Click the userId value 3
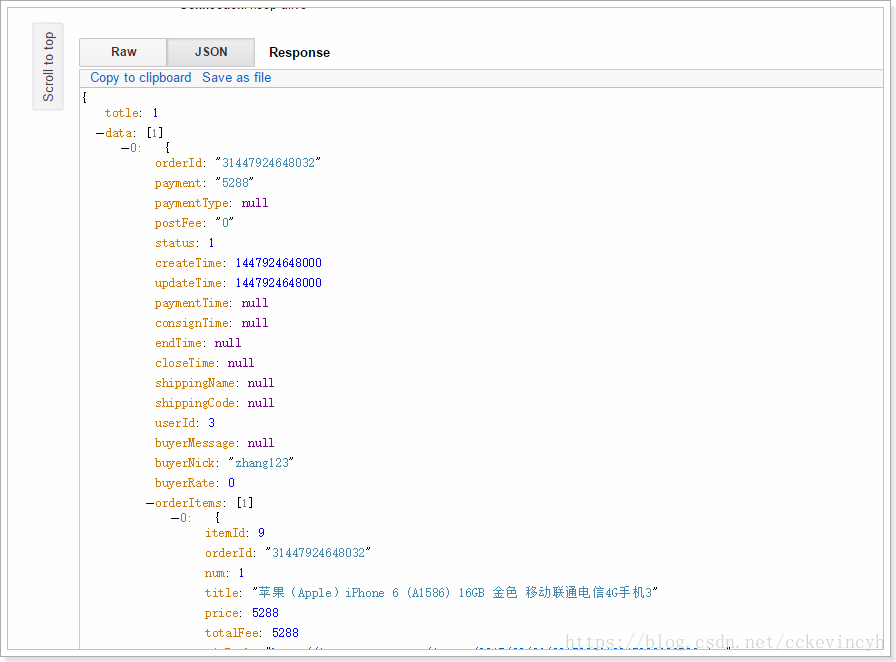This screenshot has width=896, height=662. click(211, 423)
